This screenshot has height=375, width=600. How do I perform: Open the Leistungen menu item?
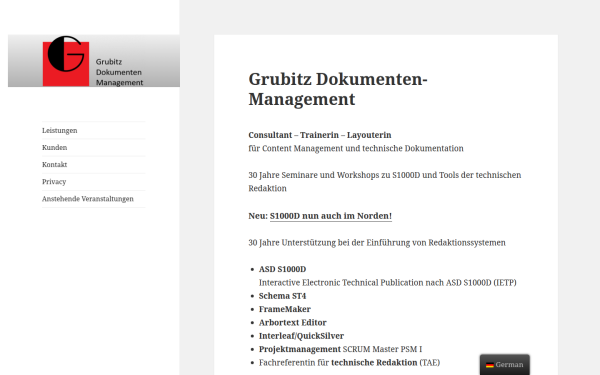(60, 130)
